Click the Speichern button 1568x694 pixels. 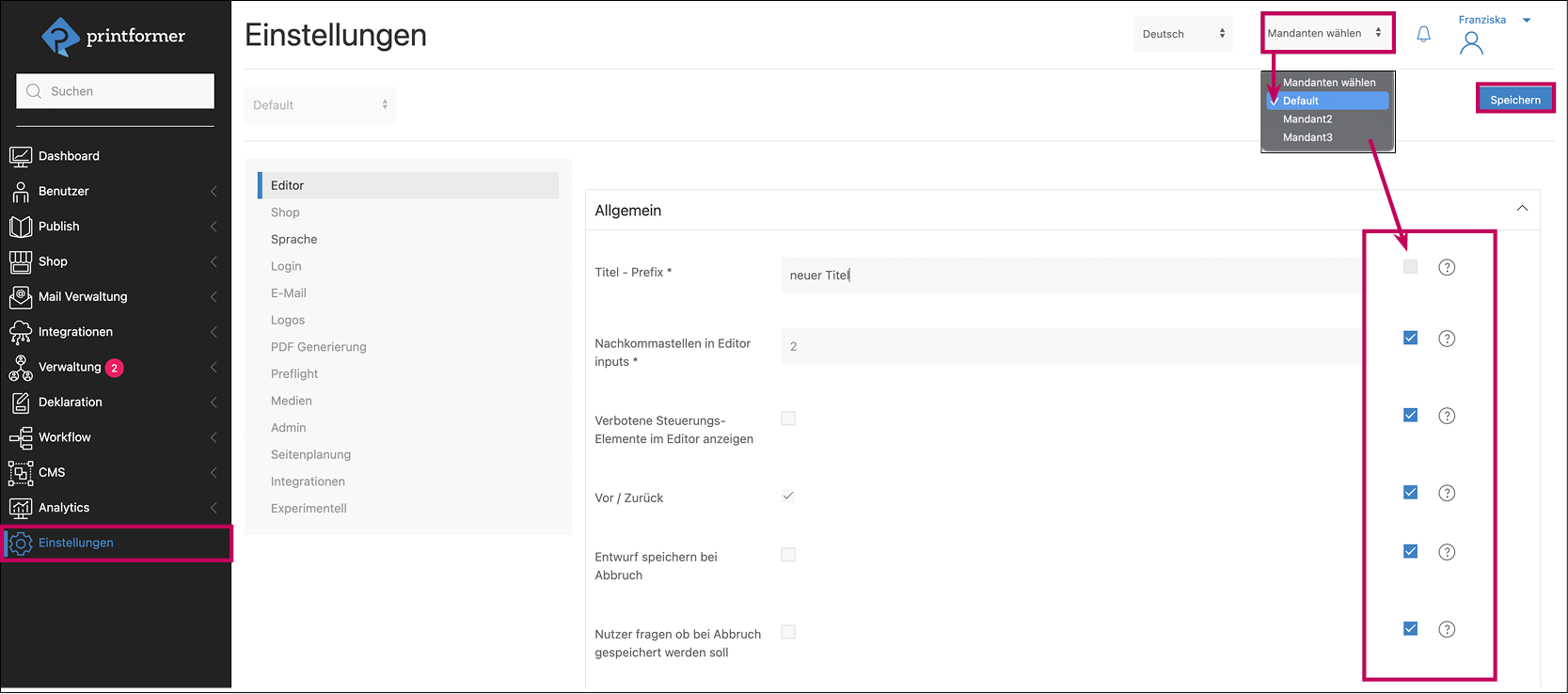pos(1514,100)
